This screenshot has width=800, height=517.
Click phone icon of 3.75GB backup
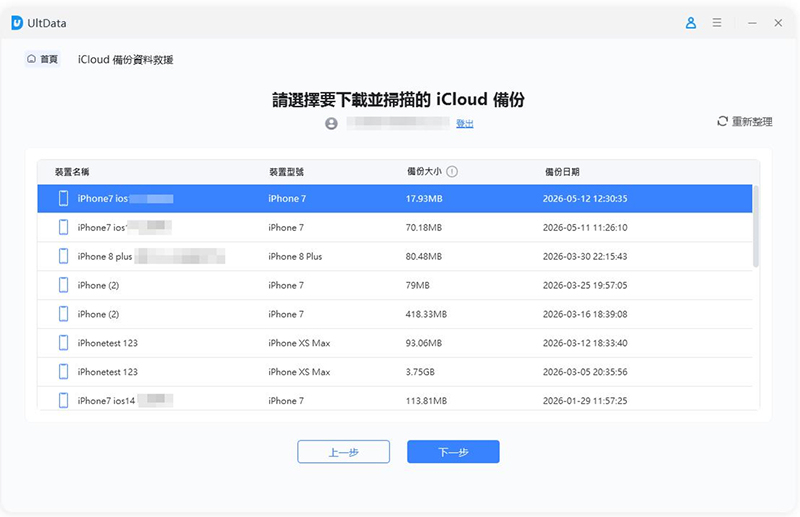pyautogui.click(x=63, y=372)
